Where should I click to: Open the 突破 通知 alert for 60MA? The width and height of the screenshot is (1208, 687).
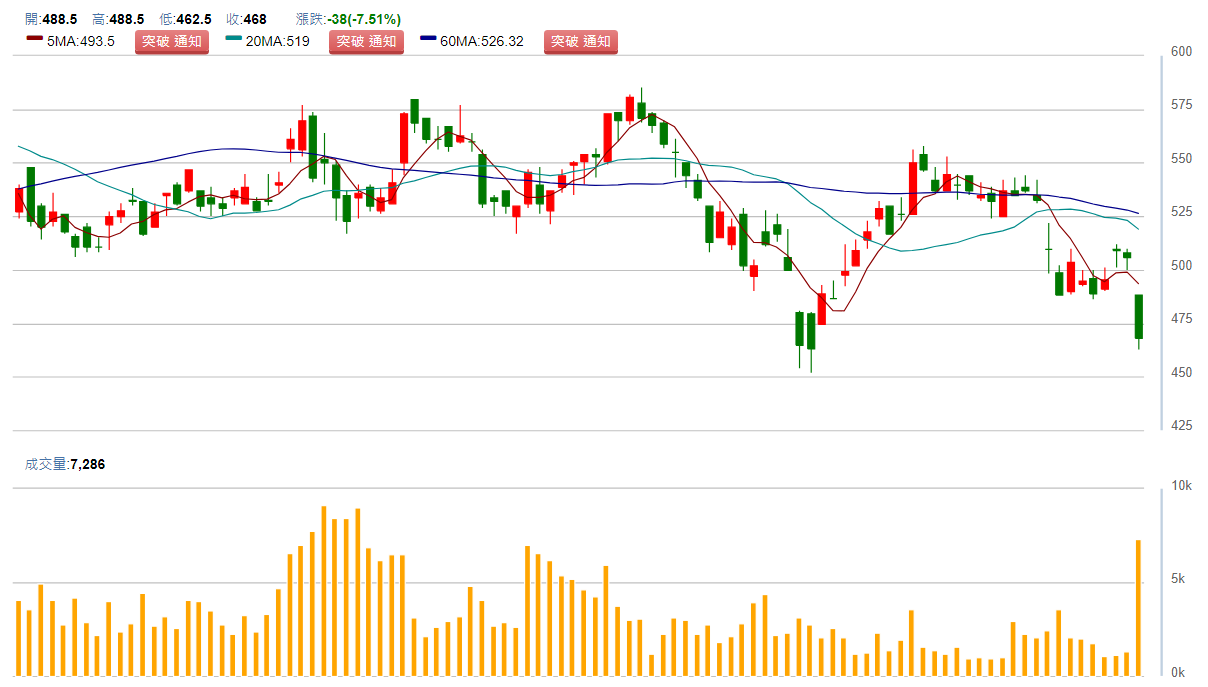(x=581, y=42)
